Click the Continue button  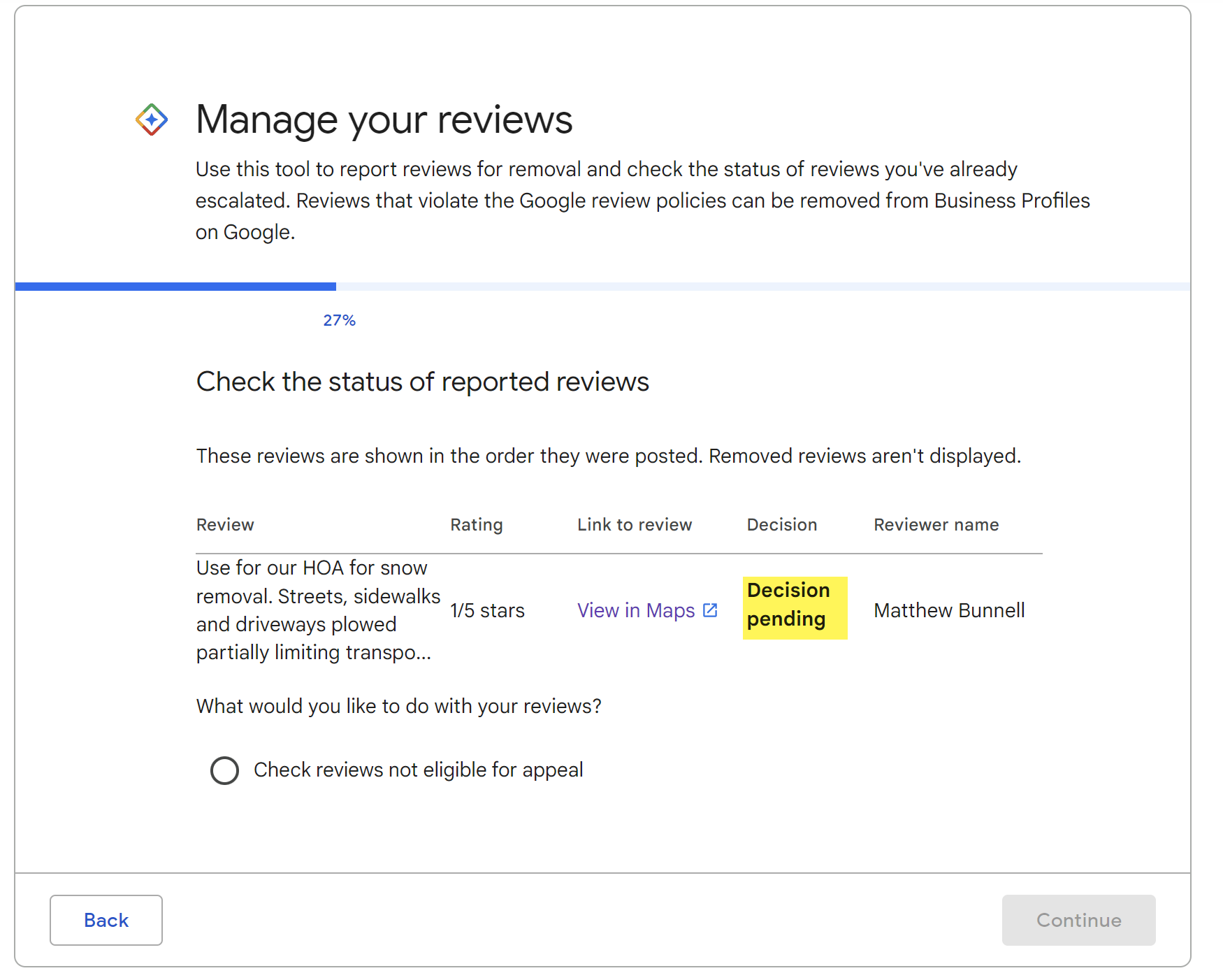(x=1078, y=921)
